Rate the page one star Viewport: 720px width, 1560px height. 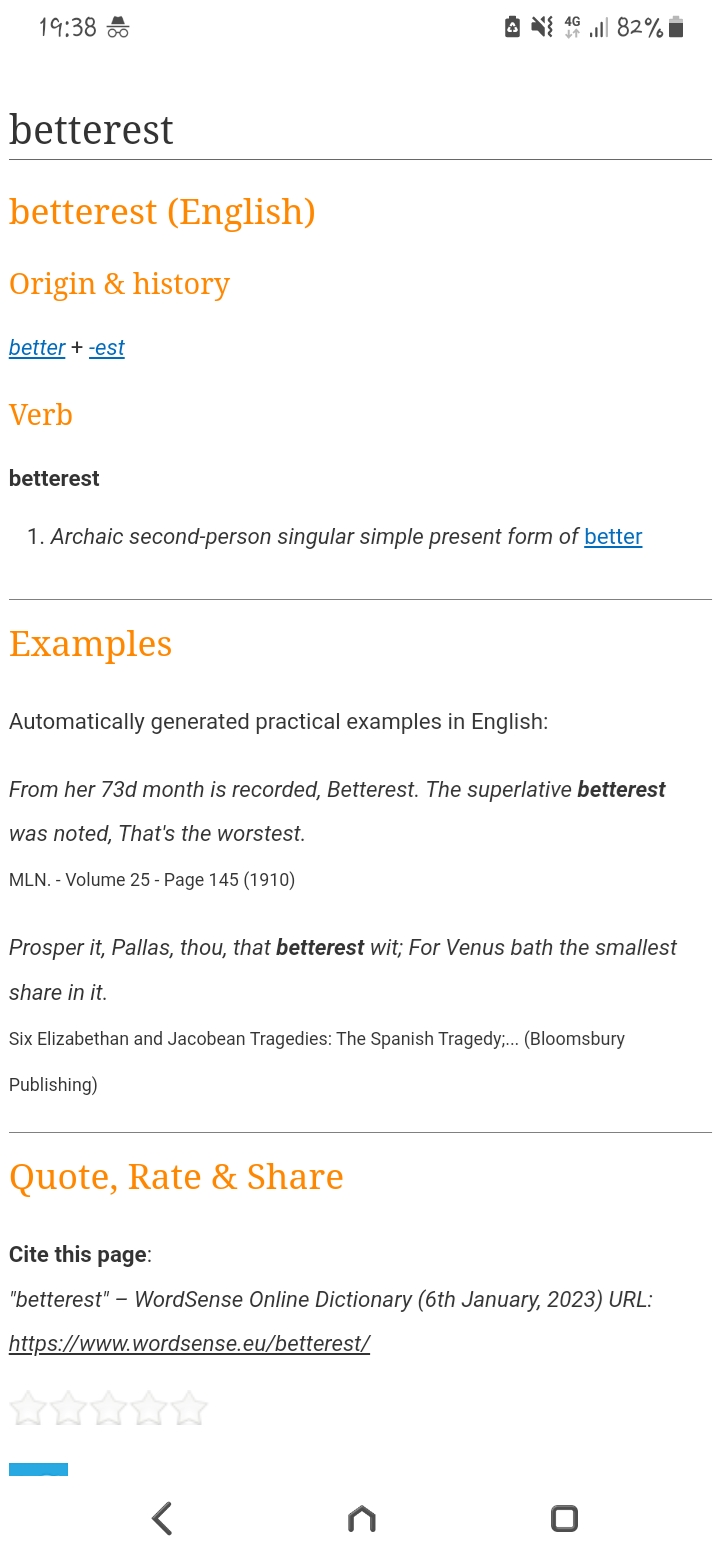point(28,1409)
